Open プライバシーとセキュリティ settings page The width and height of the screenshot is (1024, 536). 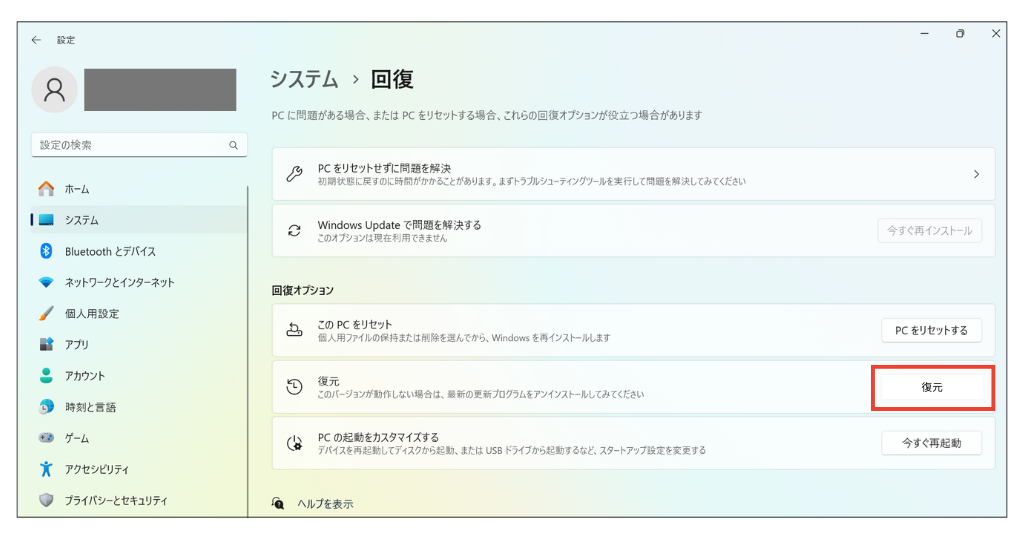[139, 500]
